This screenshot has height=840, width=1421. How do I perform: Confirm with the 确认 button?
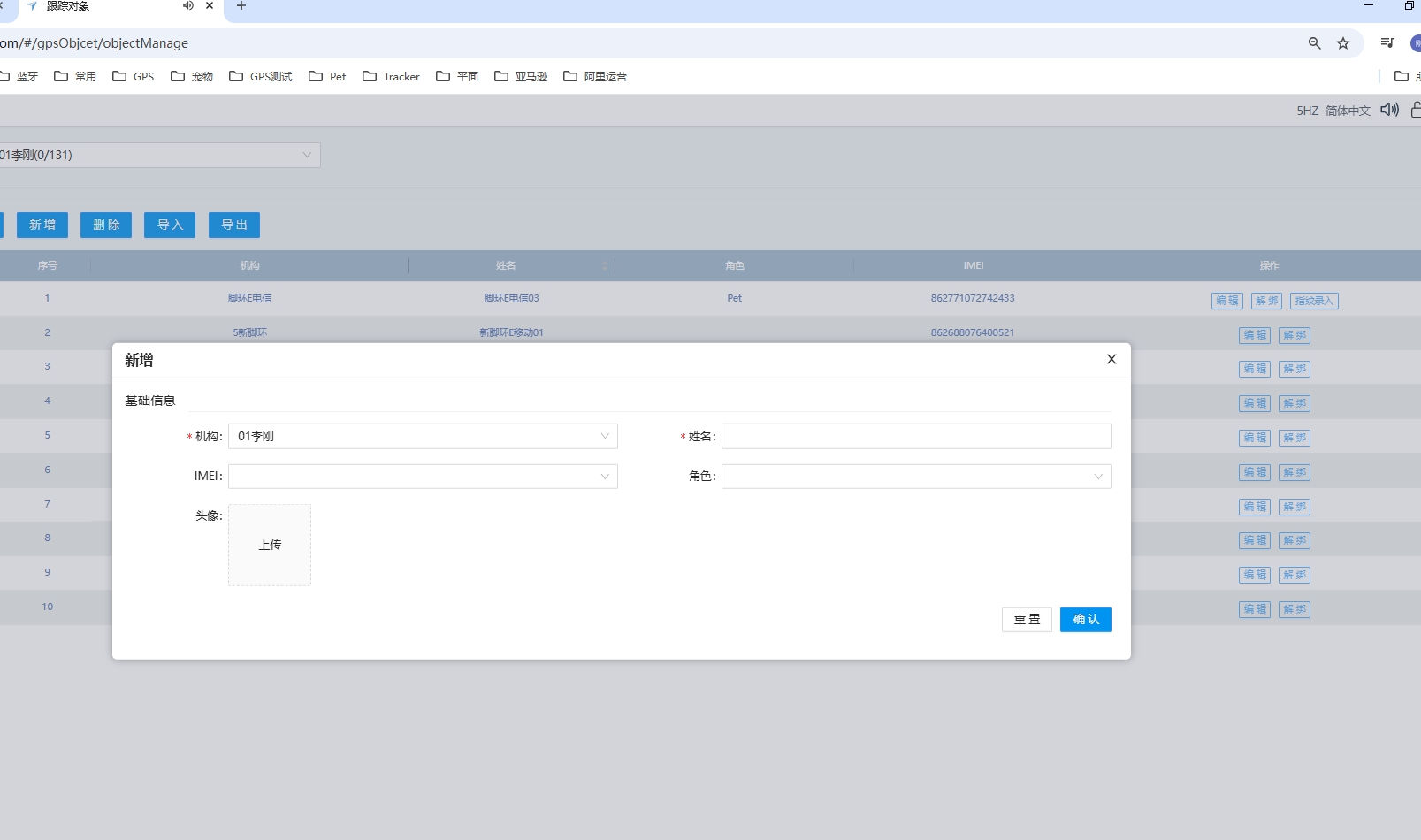1085,620
